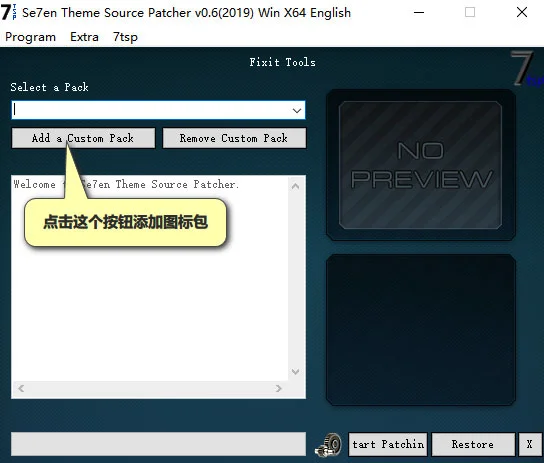Click the log scroll up arrow
Screen dimensions: 544x463
296,186
